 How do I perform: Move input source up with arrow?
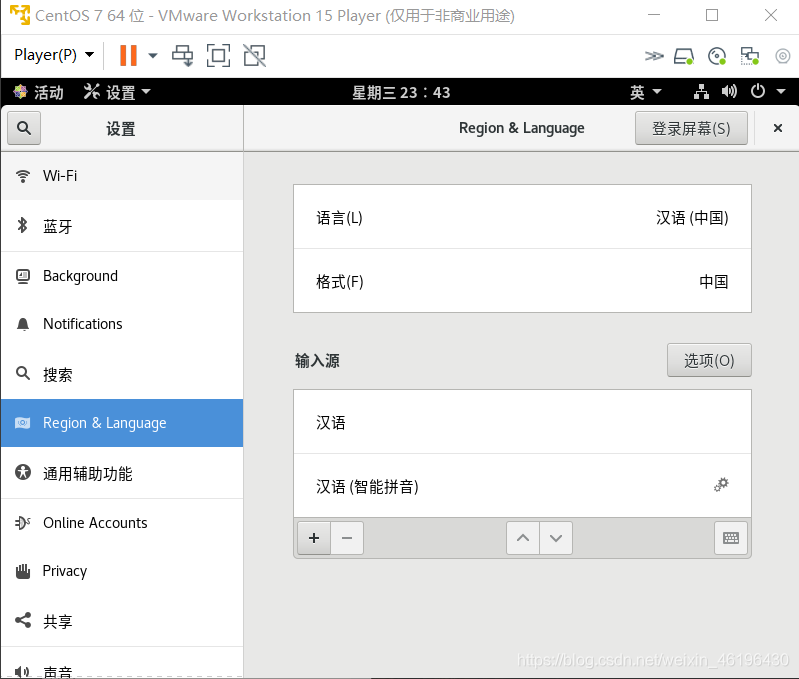pyautogui.click(x=523, y=538)
